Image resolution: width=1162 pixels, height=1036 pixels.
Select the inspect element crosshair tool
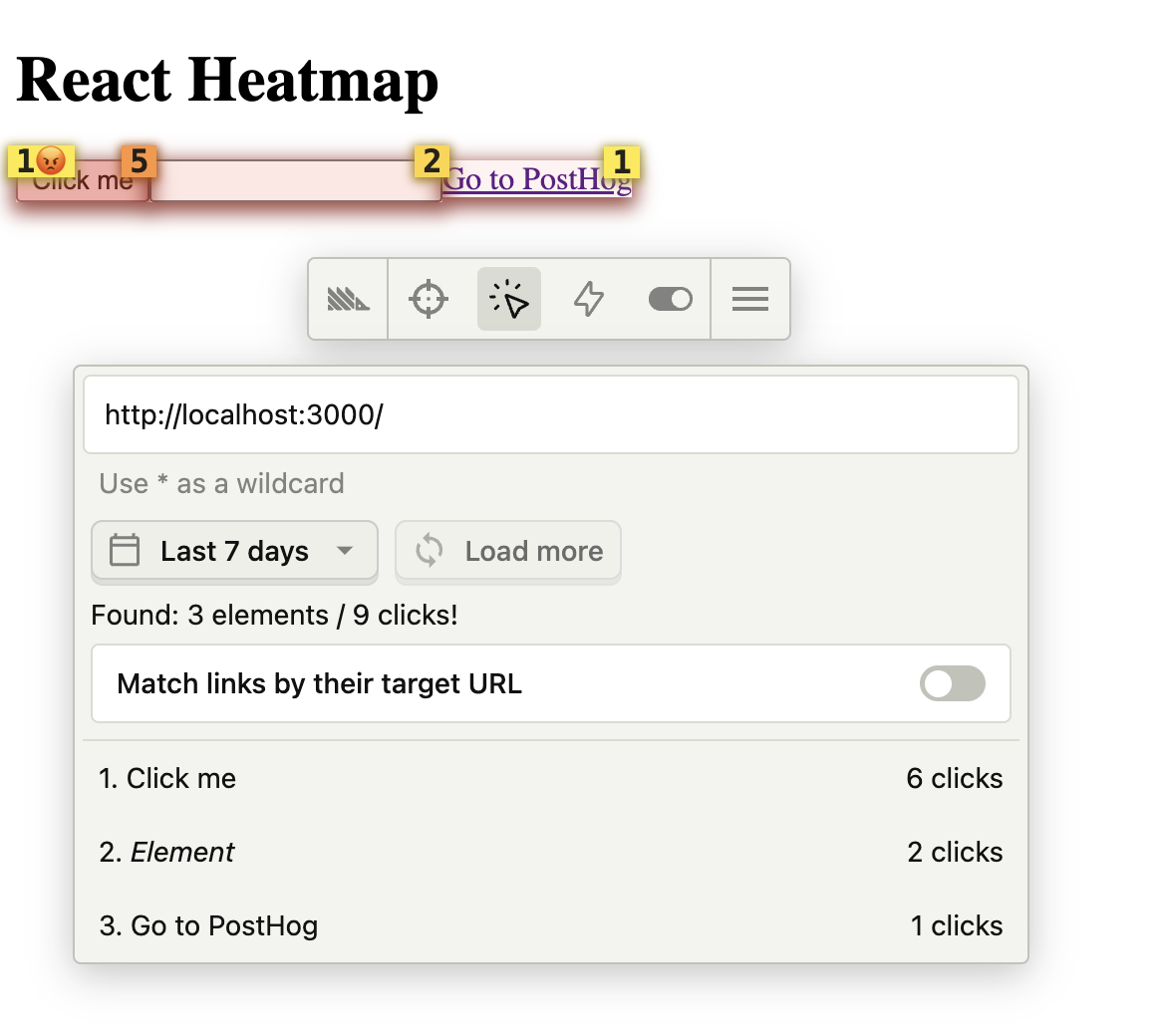pos(428,298)
